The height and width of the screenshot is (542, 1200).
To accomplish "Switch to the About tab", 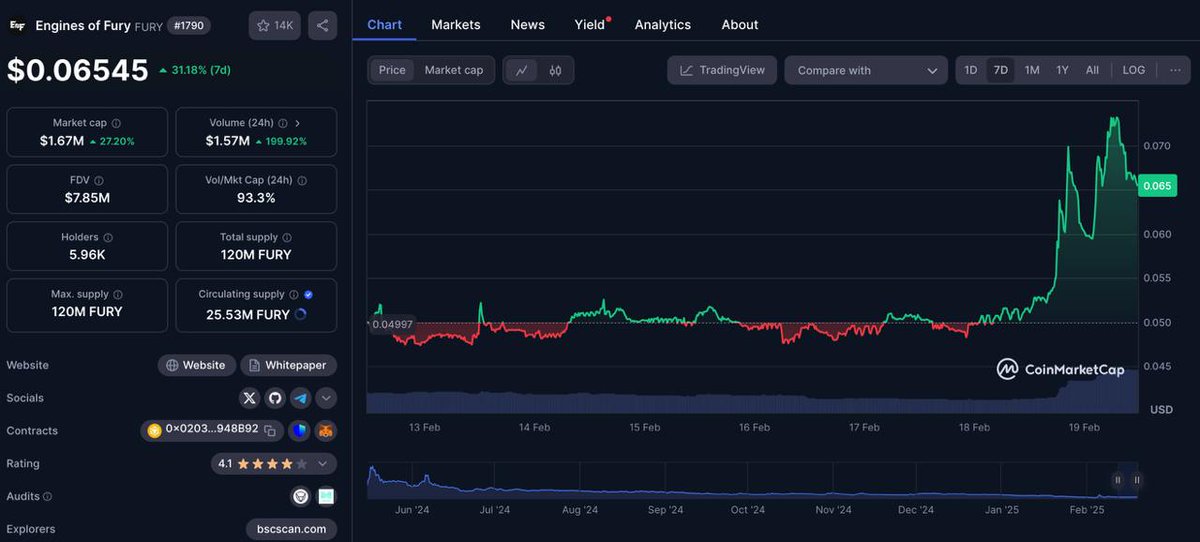I will [x=740, y=24].
